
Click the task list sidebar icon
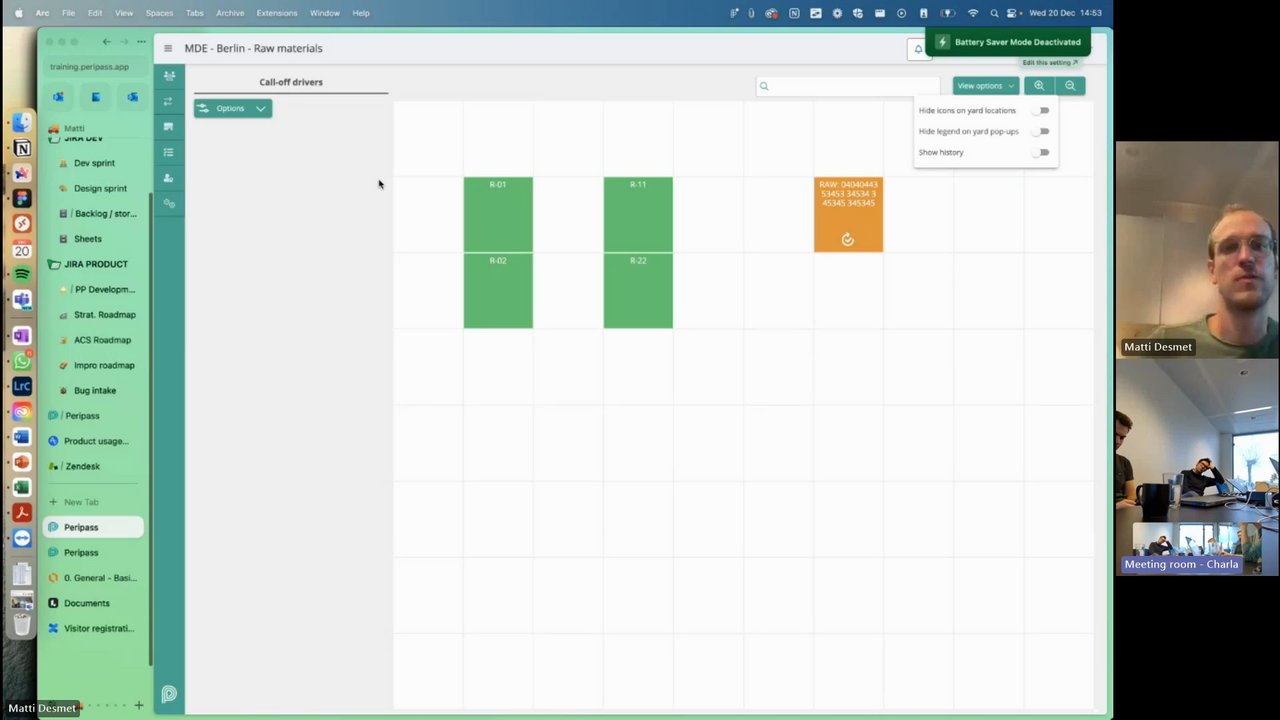168,152
